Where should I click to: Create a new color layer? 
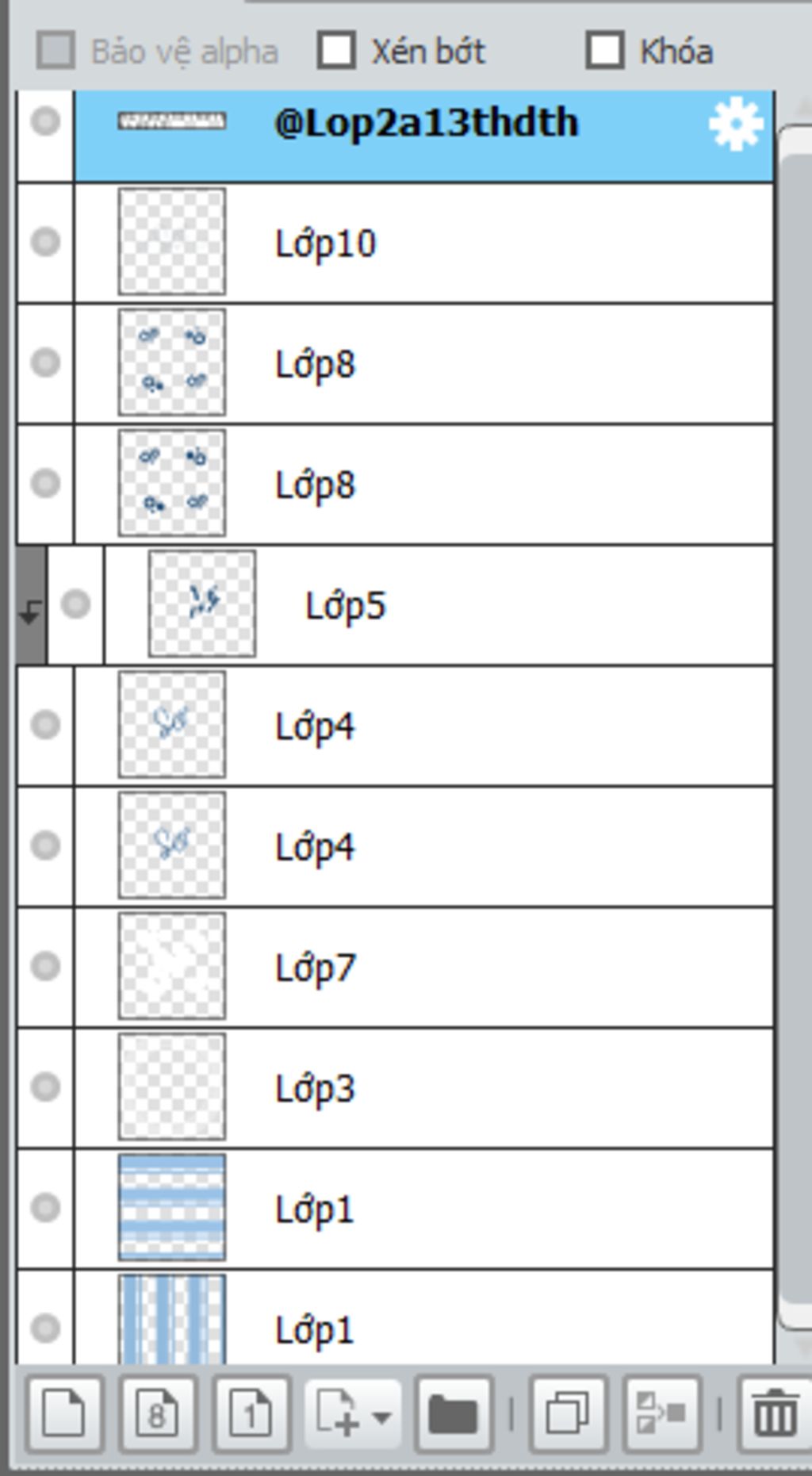point(63,1414)
